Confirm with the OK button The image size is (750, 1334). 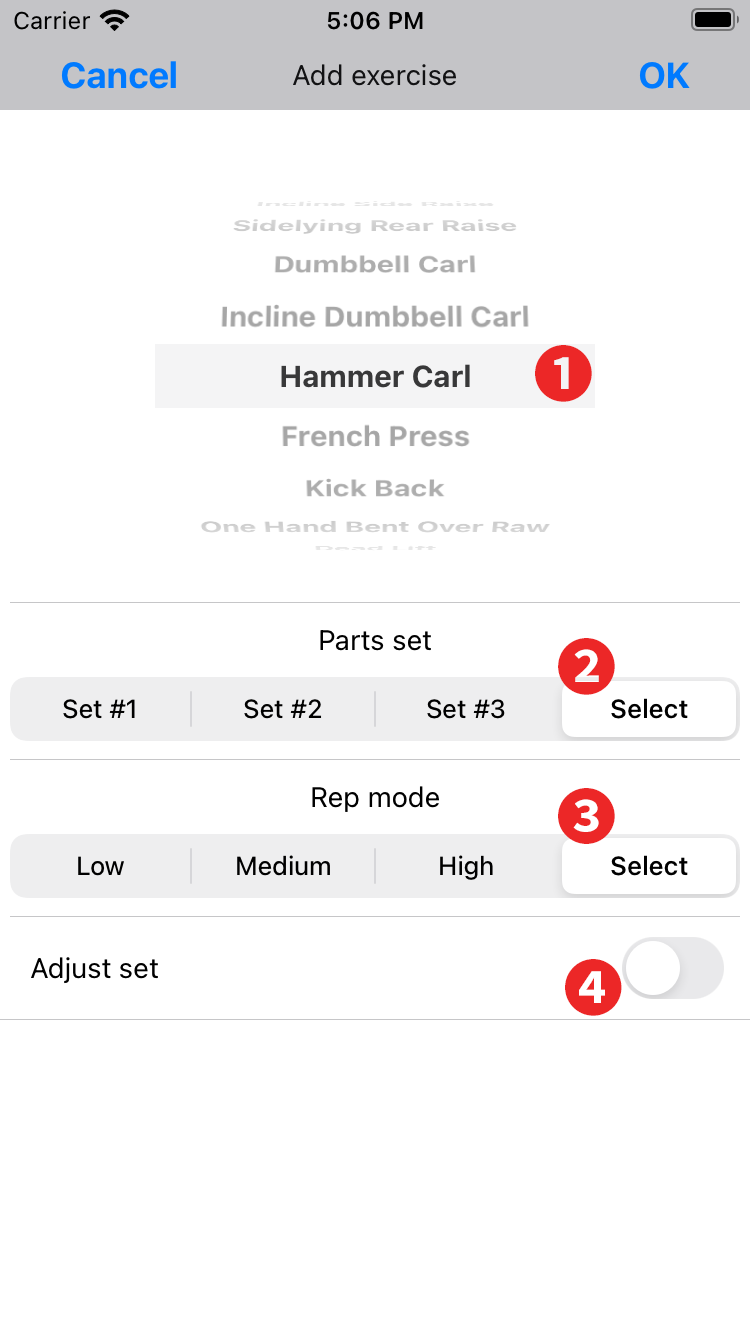[x=664, y=76]
